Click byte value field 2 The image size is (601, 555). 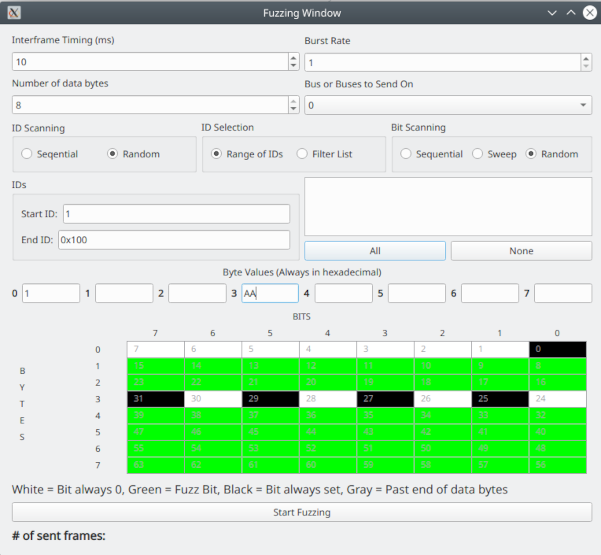click(x=197, y=293)
